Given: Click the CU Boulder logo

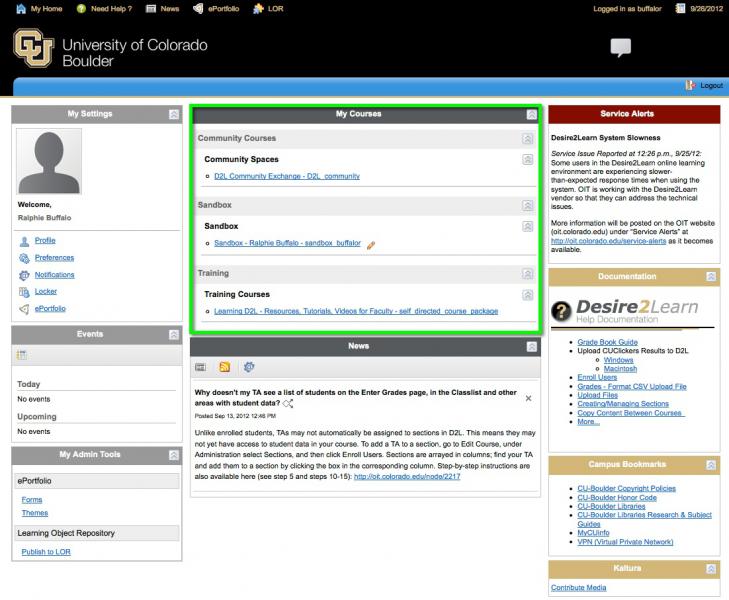Looking at the screenshot, I should [33, 48].
